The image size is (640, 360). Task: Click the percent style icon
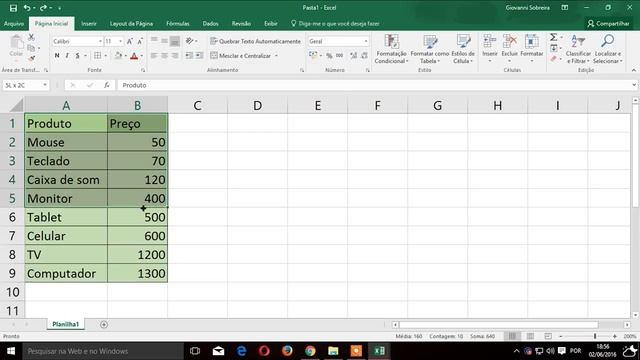point(329,56)
